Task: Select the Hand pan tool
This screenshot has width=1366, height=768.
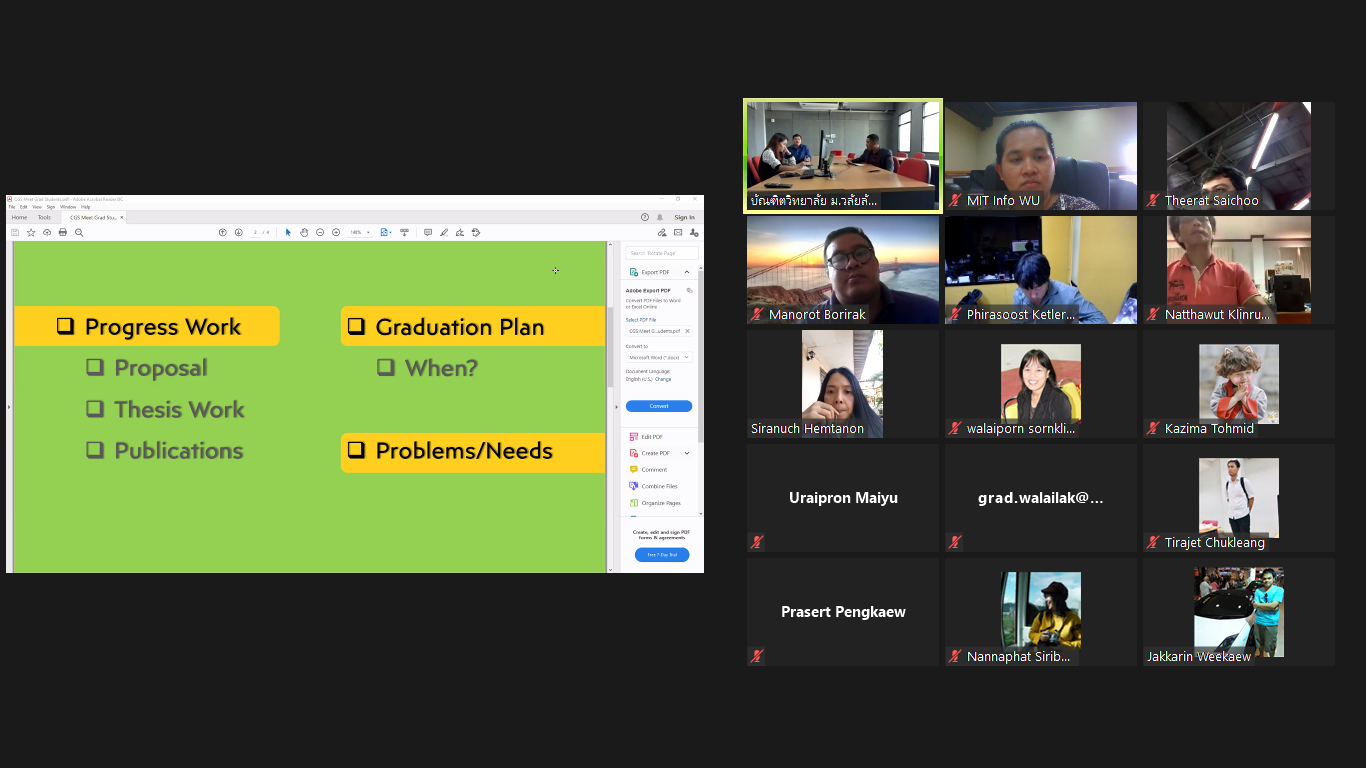Action: (x=304, y=232)
